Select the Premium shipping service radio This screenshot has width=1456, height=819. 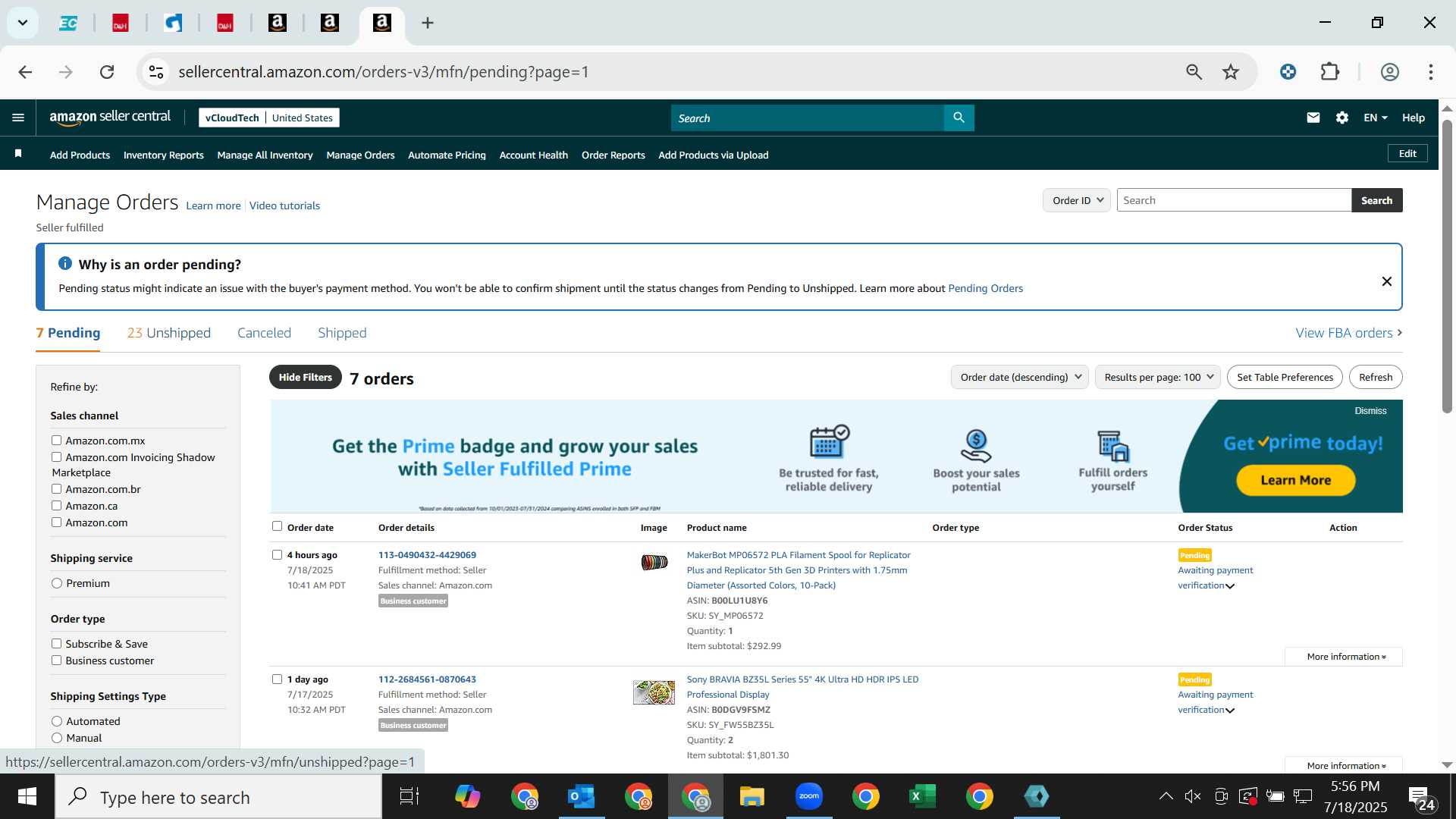tap(57, 583)
